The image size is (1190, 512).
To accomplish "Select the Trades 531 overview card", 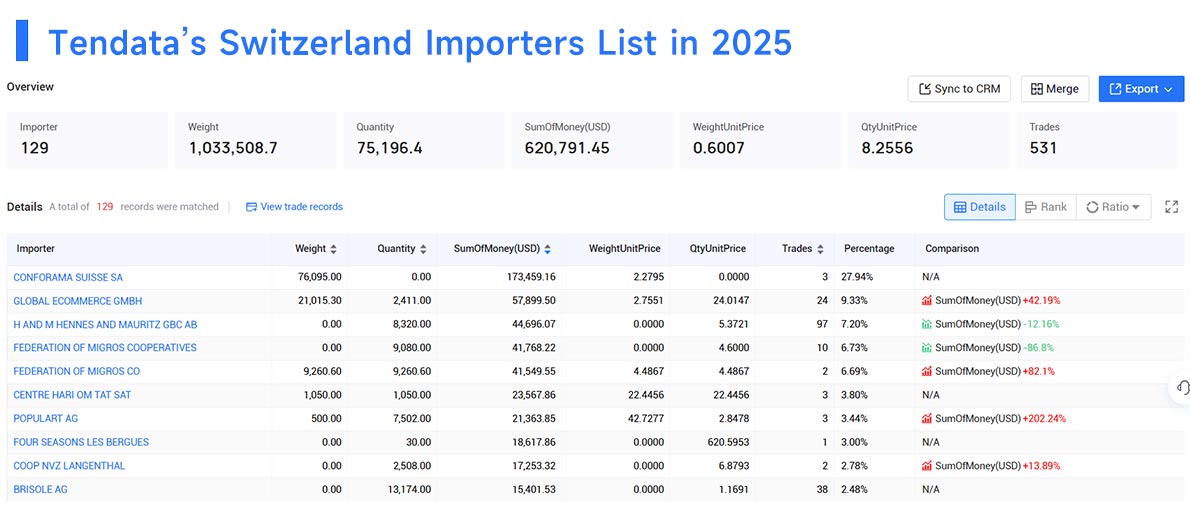I will (x=1097, y=140).
